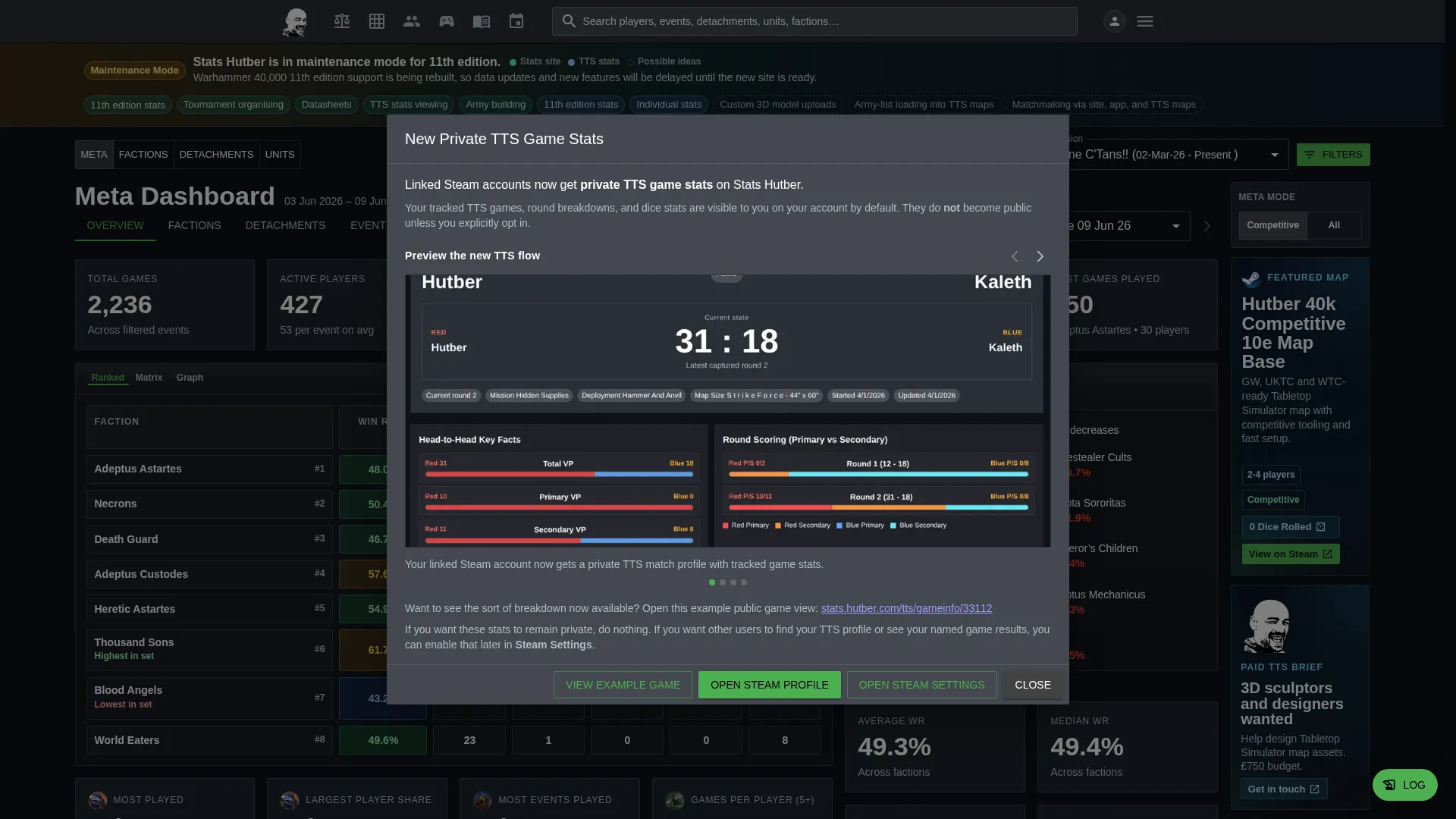Select All meta mode
Viewport: 1456px width, 819px height.
1334,225
